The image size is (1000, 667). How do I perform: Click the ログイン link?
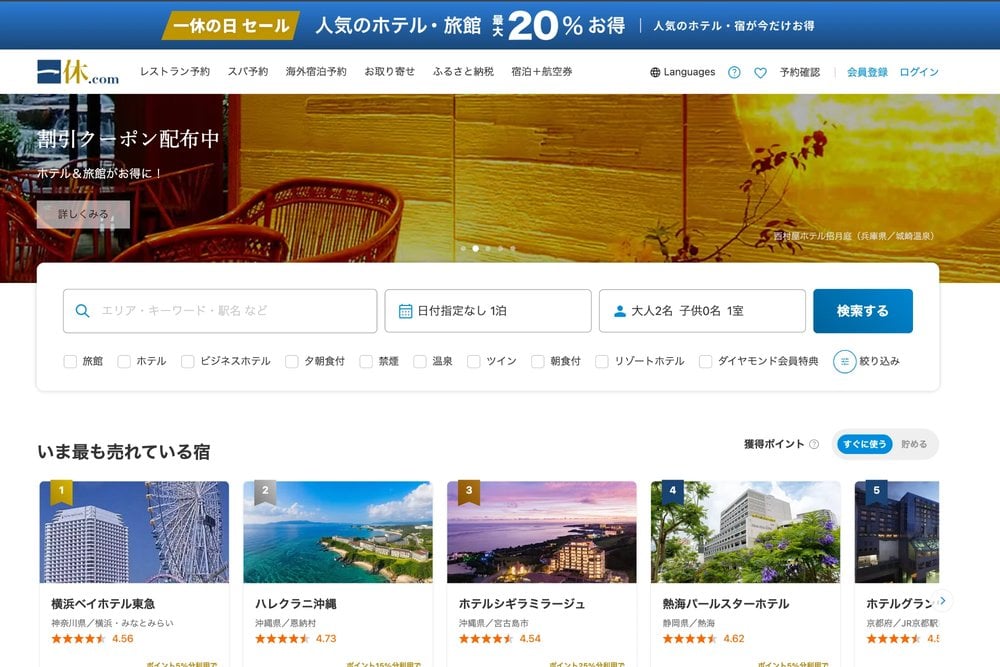coord(919,73)
